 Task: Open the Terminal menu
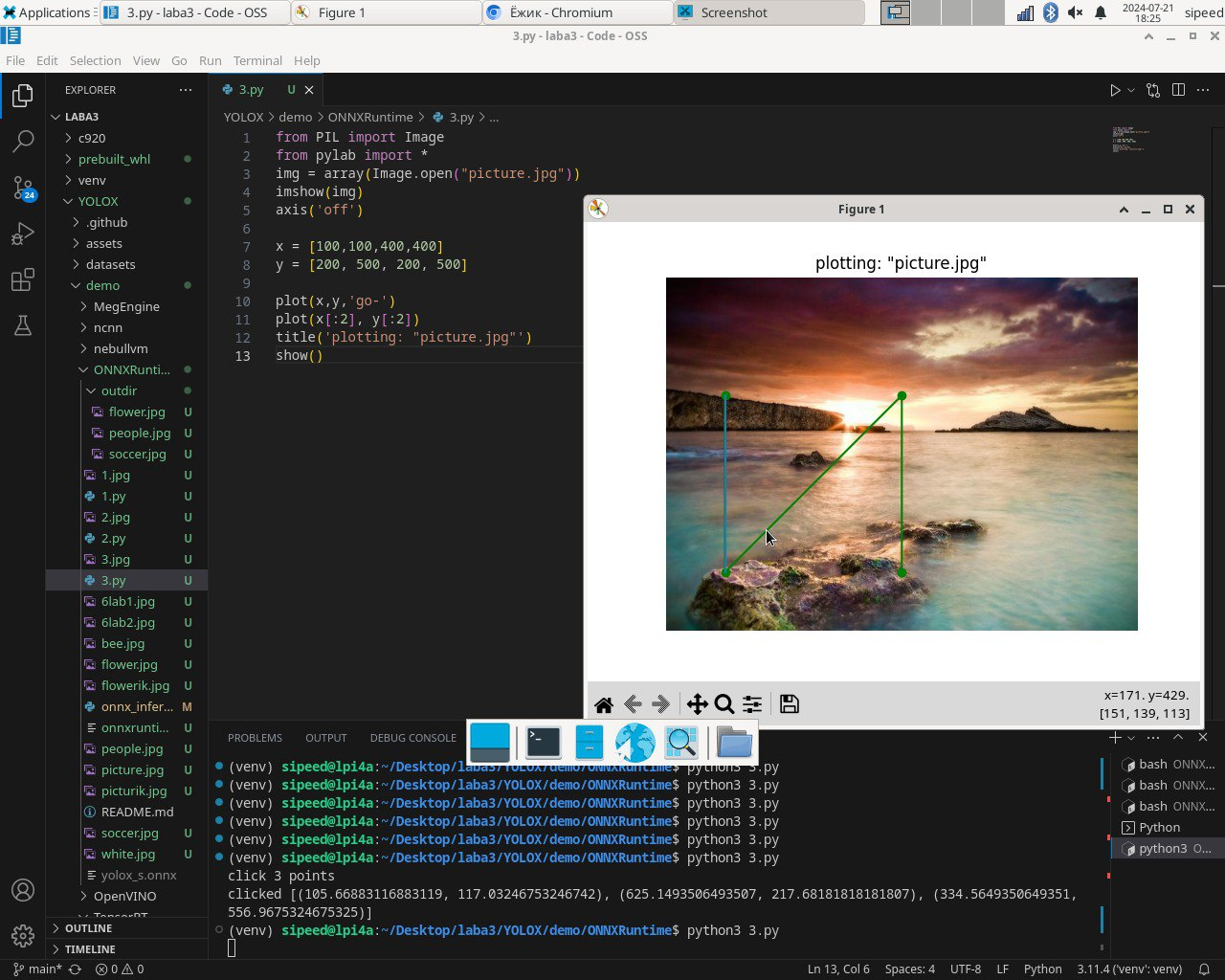coord(257,60)
